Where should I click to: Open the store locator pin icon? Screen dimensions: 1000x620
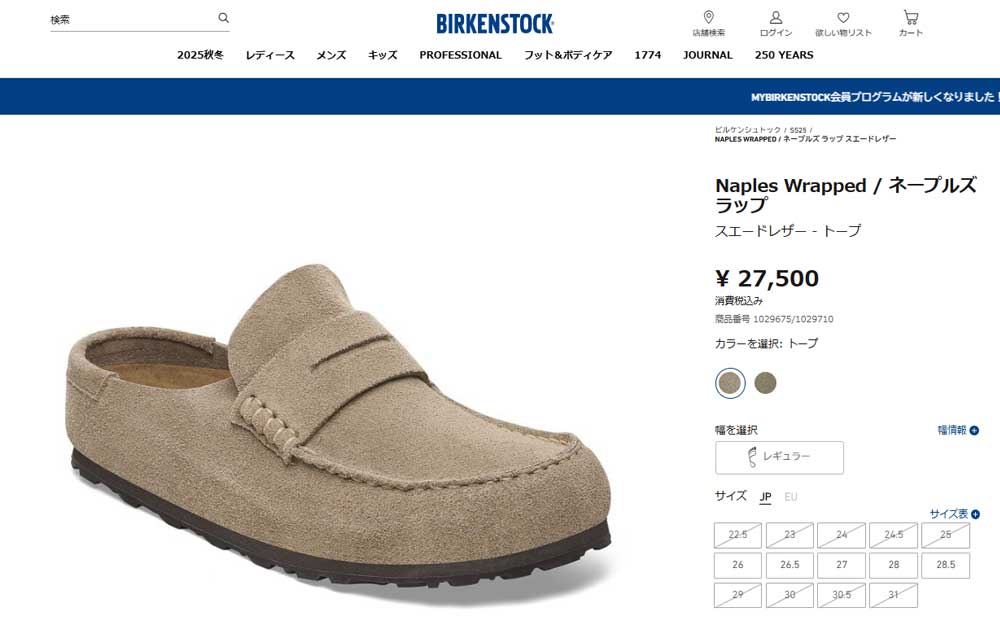(x=708, y=18)
